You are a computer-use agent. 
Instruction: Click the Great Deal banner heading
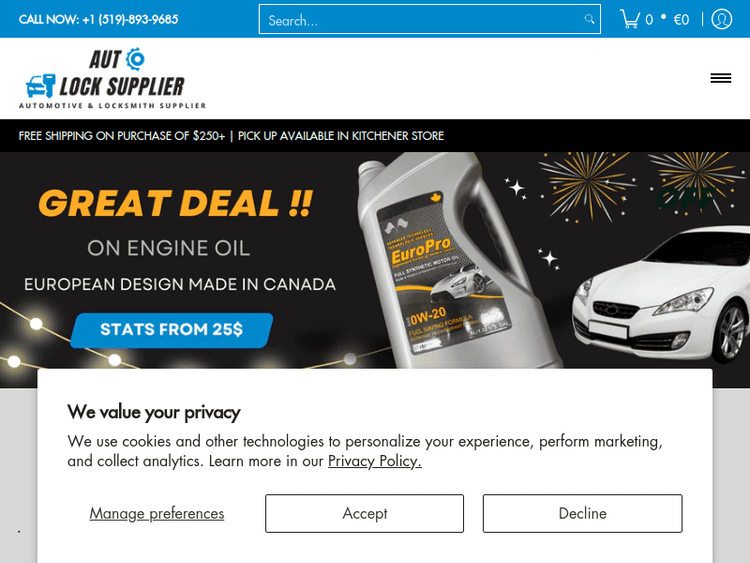[176, 203]
